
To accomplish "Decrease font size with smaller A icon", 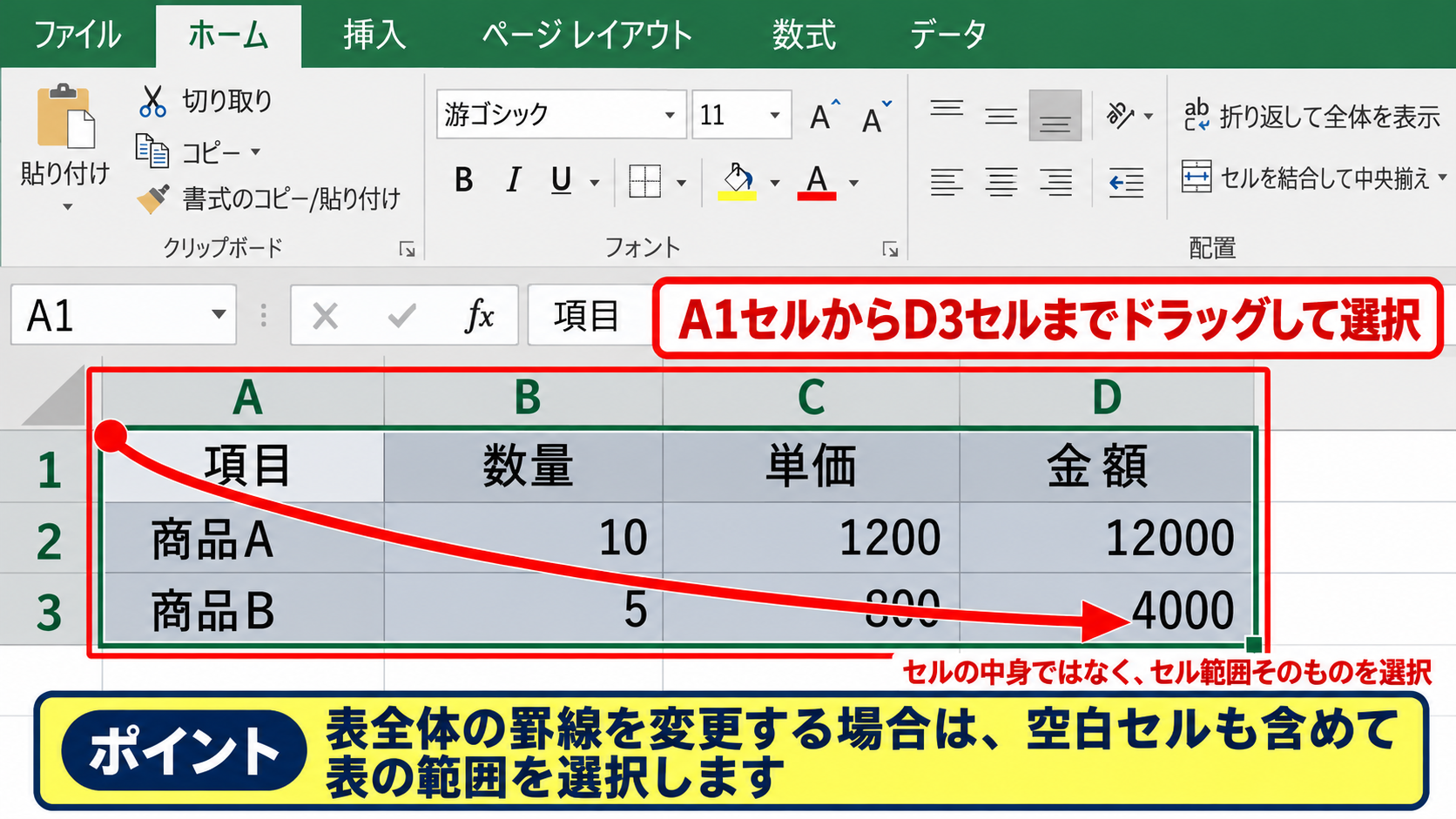I will coord(876,116).
